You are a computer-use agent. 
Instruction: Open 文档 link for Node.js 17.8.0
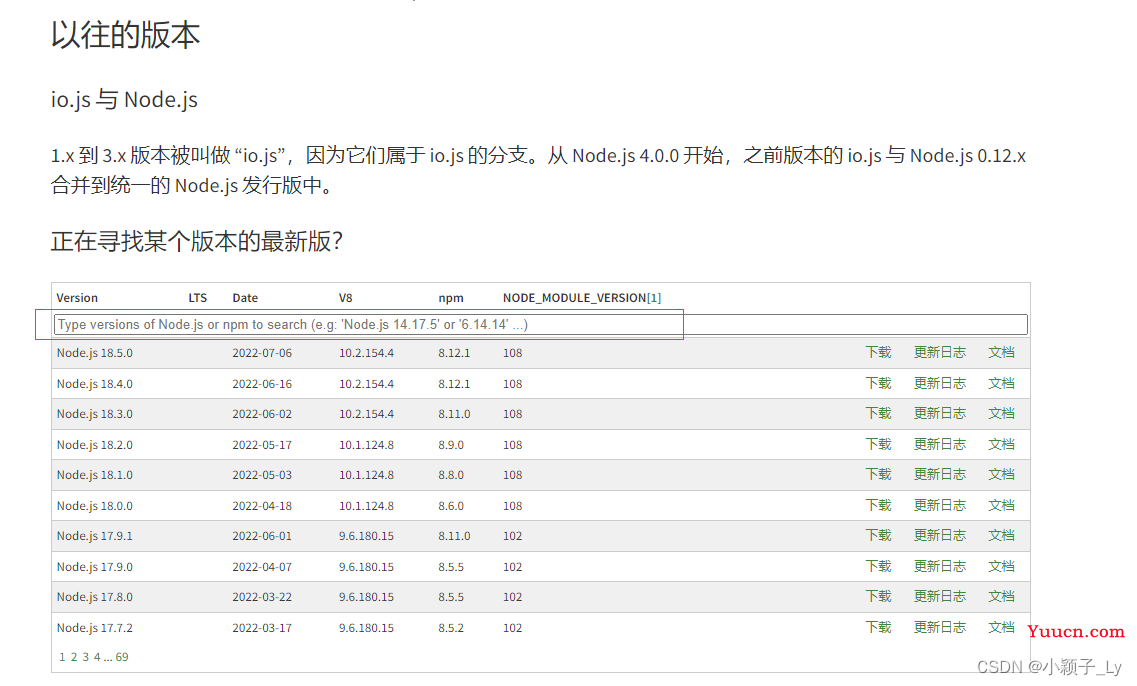click(1001, 596)
